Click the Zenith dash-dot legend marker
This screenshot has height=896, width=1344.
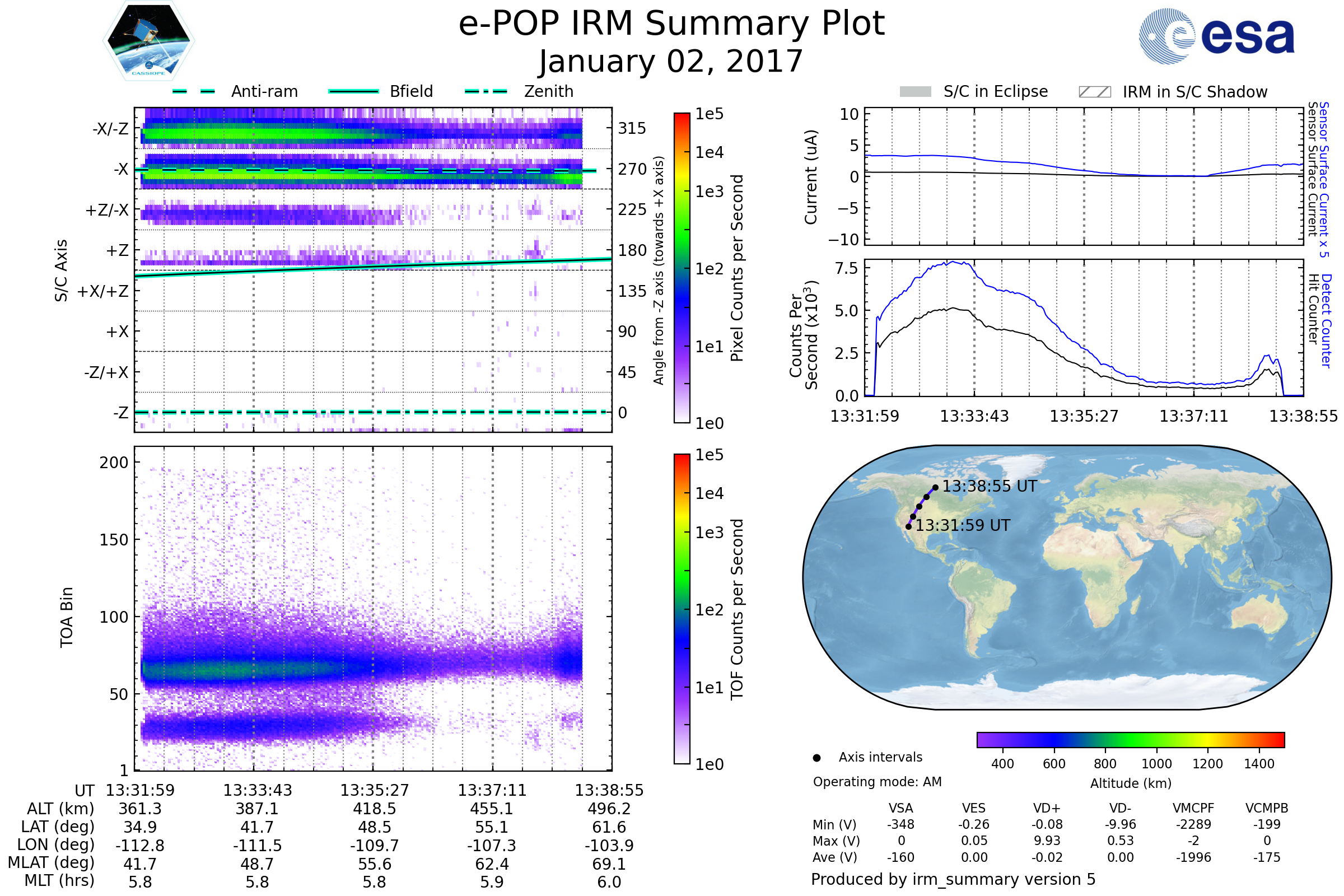tap(486, 91)
